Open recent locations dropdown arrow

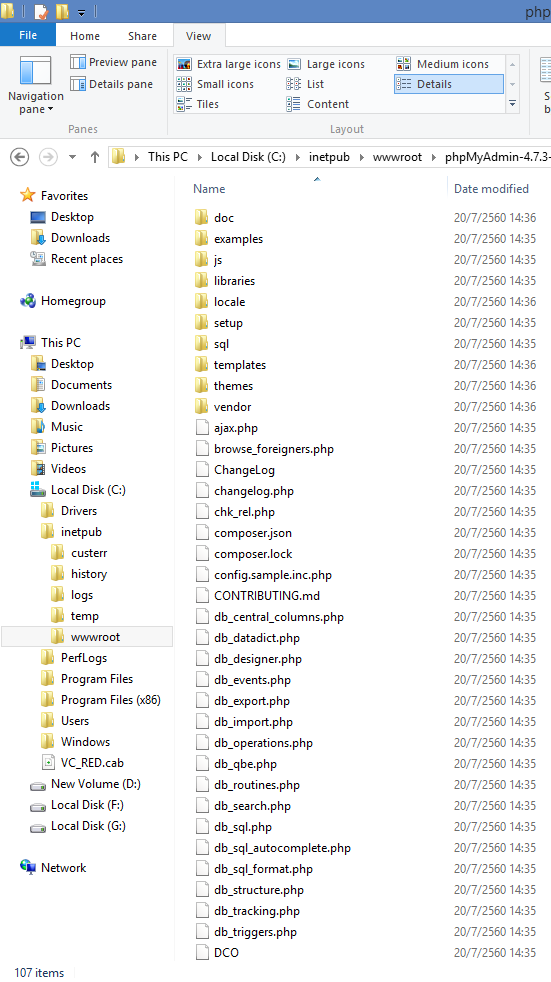click(72, 157)
